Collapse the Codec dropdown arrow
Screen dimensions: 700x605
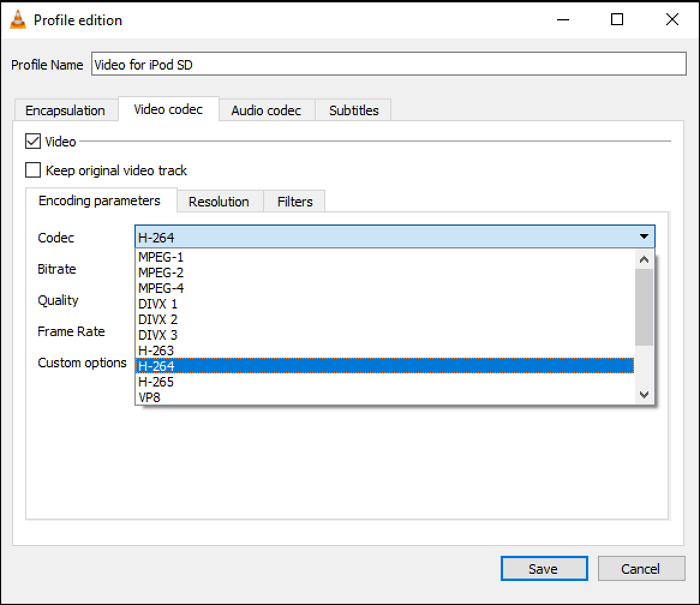point(644,237)
